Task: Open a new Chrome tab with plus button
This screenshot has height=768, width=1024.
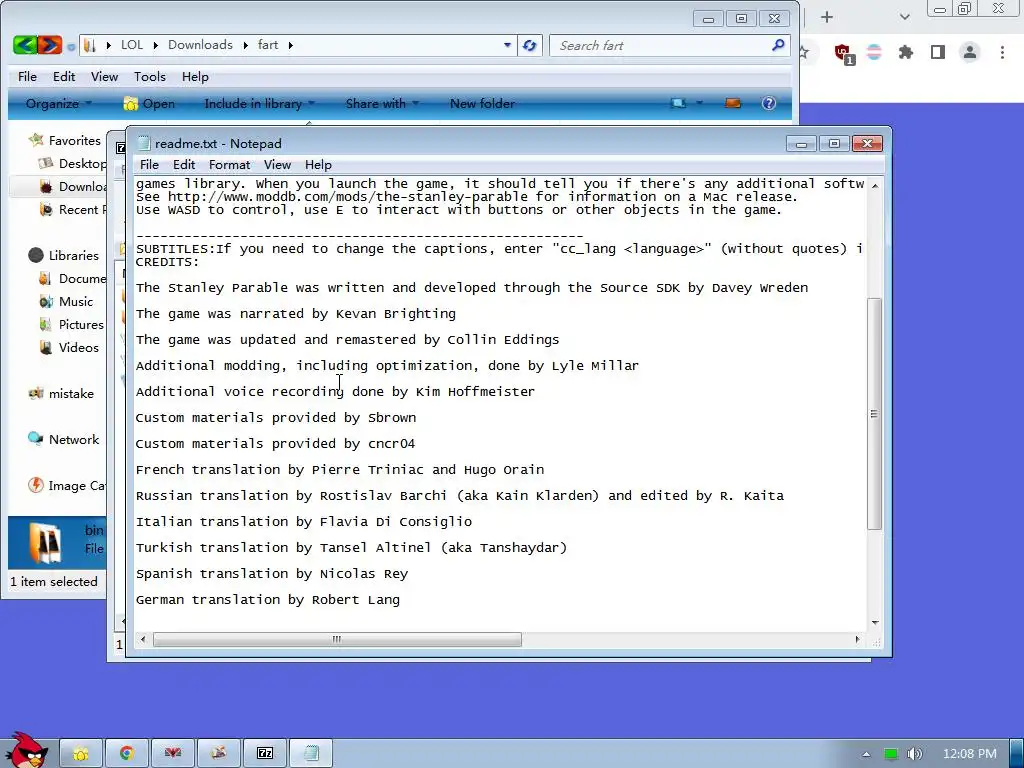Action: [x=827, y=17]
